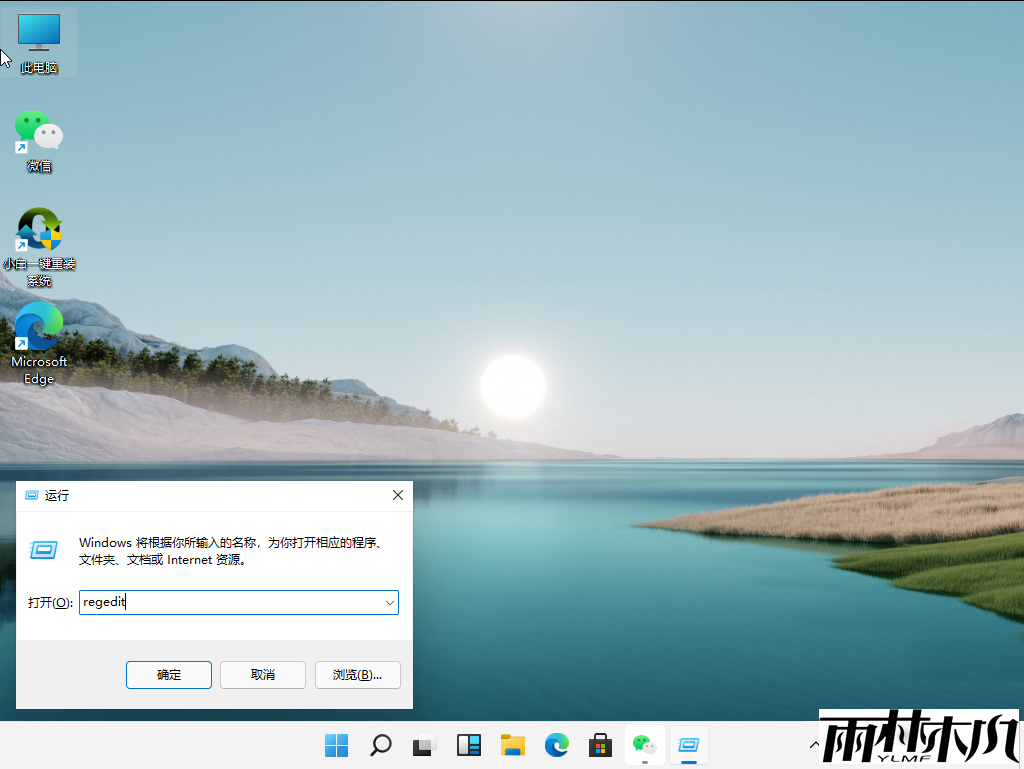Select the Microsoft Edge desktop shortcut
Viewport: 1024px width, 769px height.
[x=39, y=340]
